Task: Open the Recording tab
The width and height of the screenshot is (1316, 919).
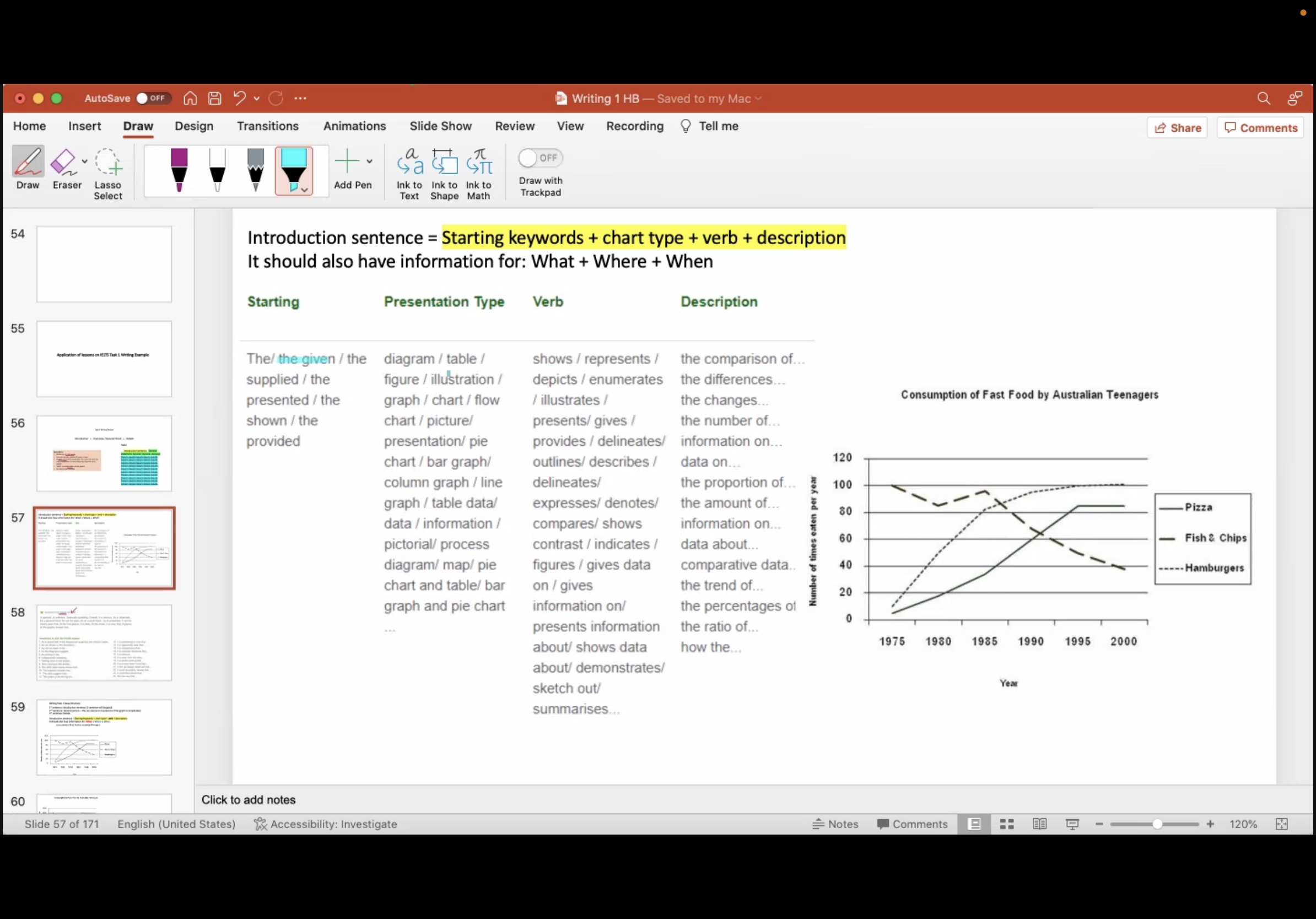Action: (634, 126)
